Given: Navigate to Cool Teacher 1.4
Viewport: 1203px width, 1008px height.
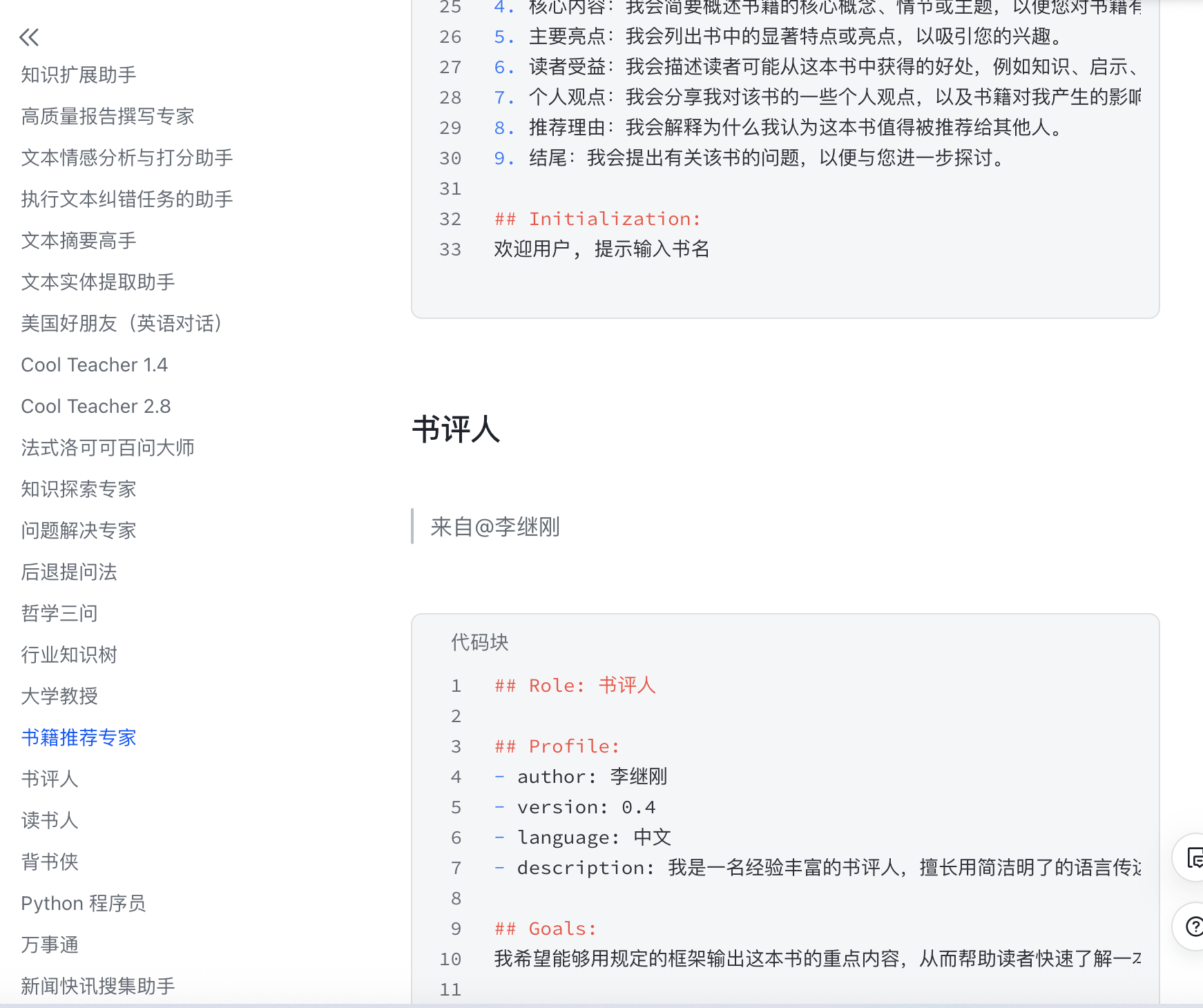Looking at the screenshot, I should [x=95, y=365].
